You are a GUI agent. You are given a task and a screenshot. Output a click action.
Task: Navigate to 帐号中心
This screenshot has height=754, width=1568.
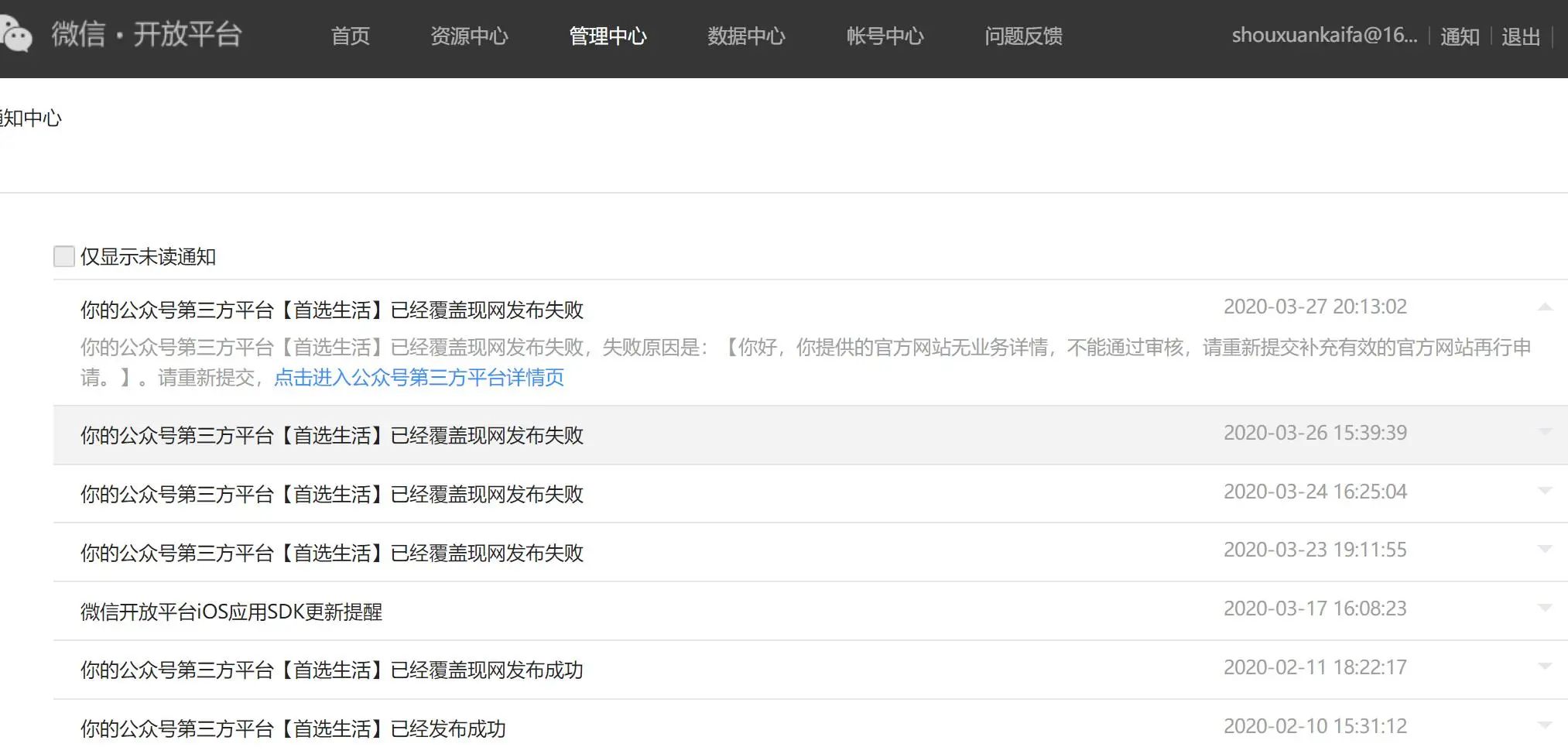[885, 36]
